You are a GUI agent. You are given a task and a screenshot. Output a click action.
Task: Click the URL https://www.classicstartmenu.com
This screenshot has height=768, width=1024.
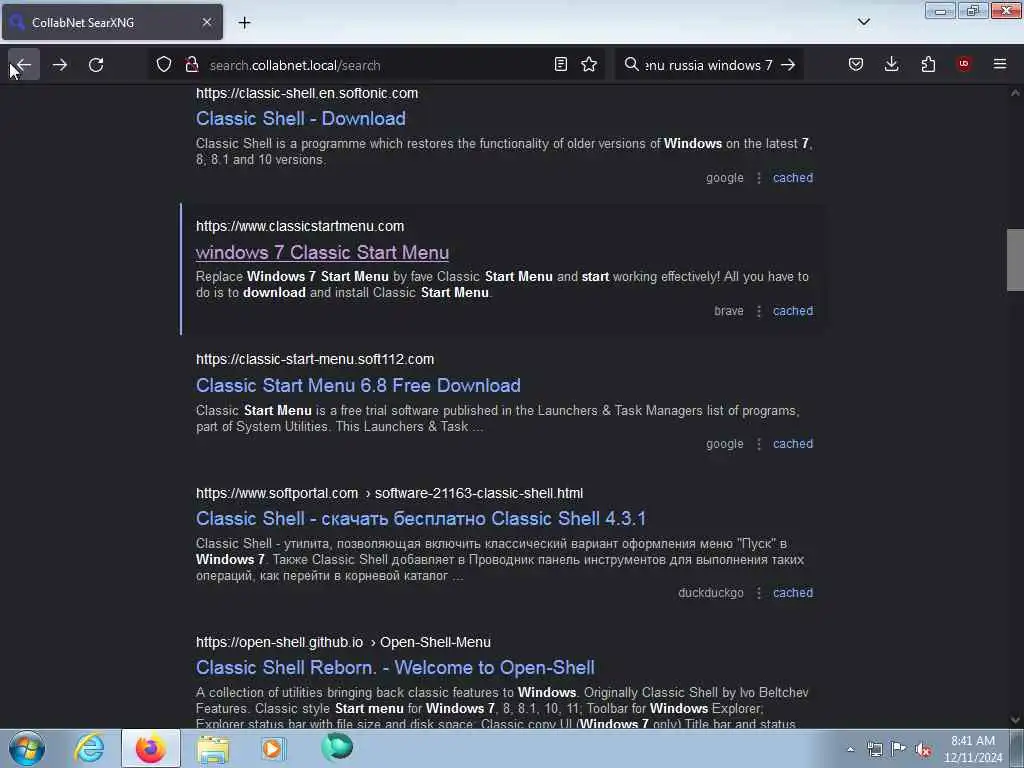tap(300, 226)
